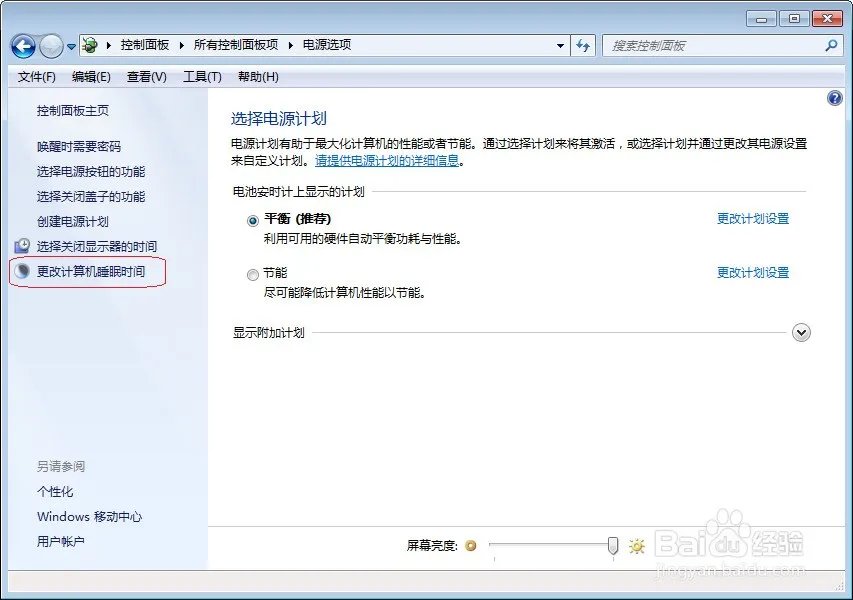Viewport: 853px width, 600px height.
Task: Click the control panel icon in the address bar
Action: (x=88, y=44)
